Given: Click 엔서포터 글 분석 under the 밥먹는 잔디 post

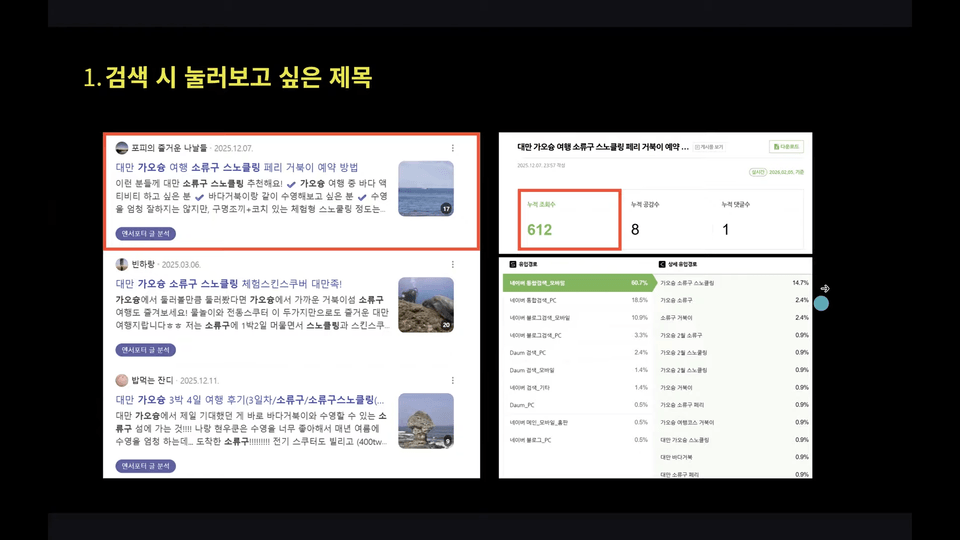Looking at the screenshot, I should 146,466.
